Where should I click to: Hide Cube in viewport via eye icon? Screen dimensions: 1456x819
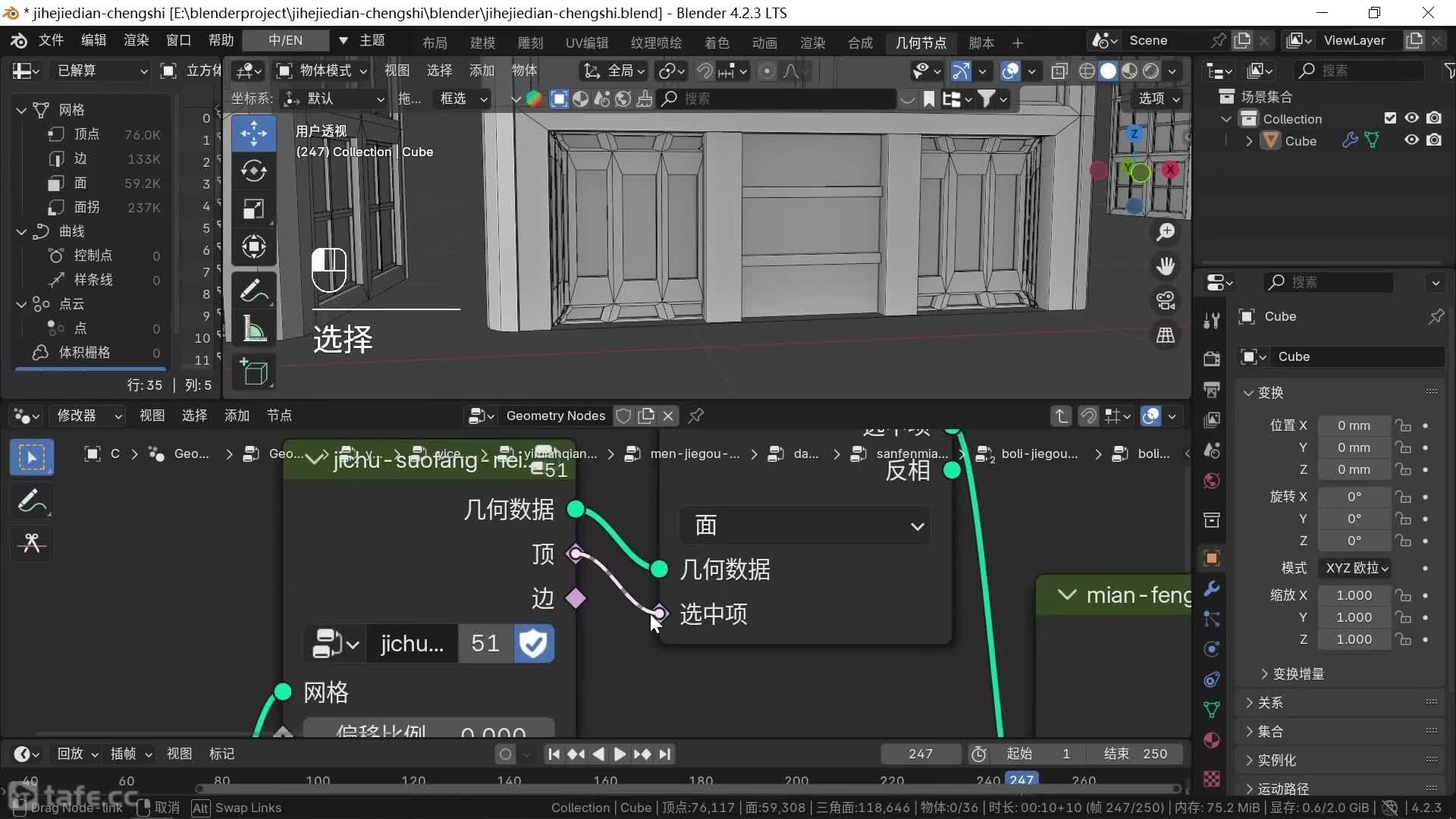tap(1411, 140)
